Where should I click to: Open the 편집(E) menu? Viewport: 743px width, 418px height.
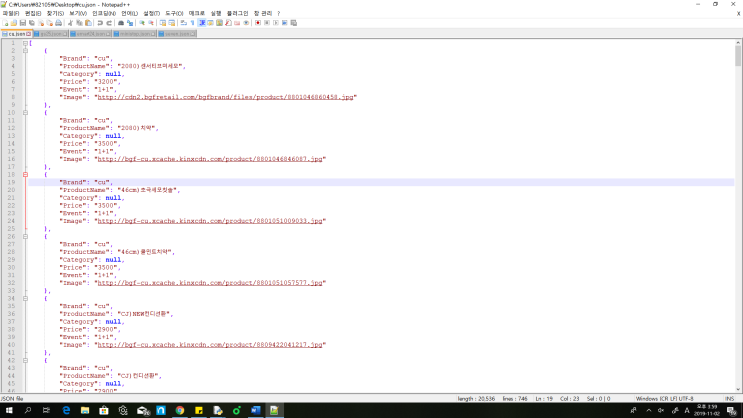tap(33, 13)
